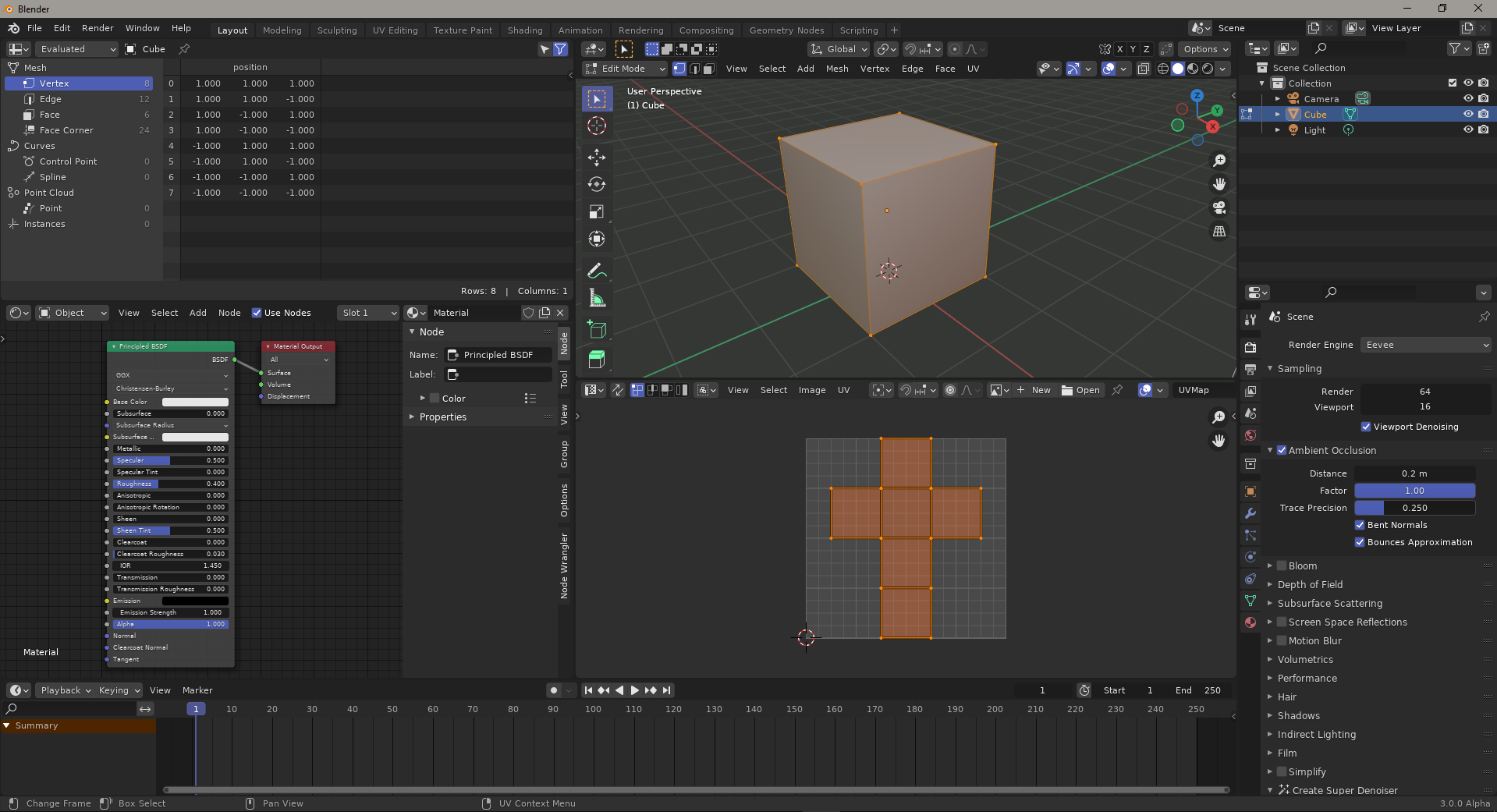
Task: Click the node Name field Principled BSDF
Action: click(x=498, y=355)
